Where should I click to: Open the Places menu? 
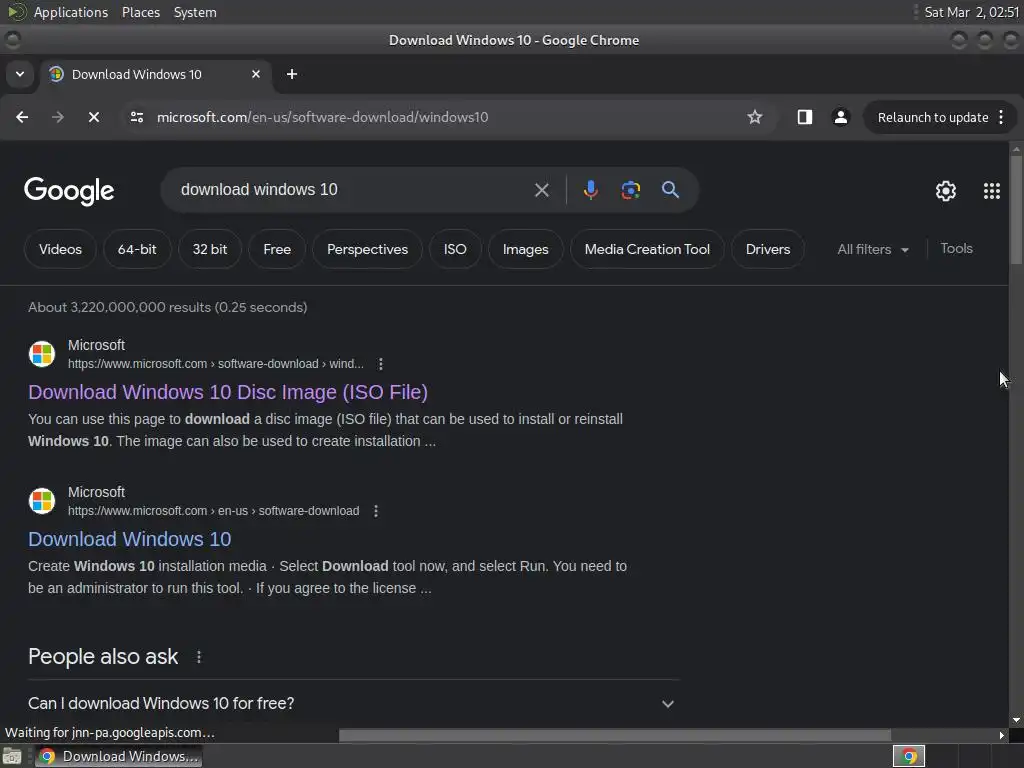141,12
